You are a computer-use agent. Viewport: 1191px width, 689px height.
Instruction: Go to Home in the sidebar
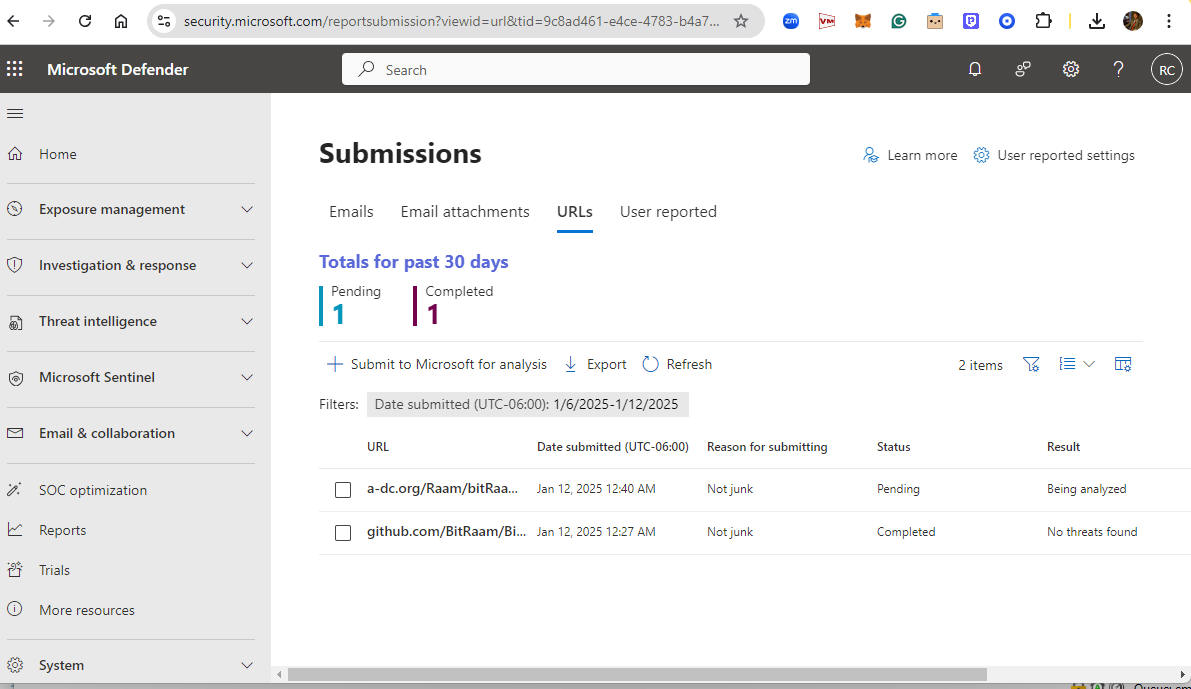58,154
